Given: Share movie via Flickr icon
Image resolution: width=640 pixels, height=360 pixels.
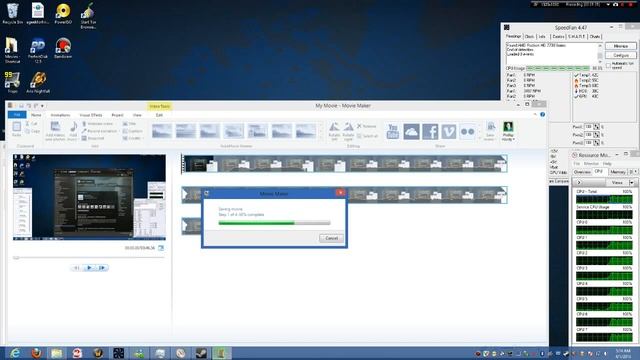Looking at the screenshot, I should [467, 131].
